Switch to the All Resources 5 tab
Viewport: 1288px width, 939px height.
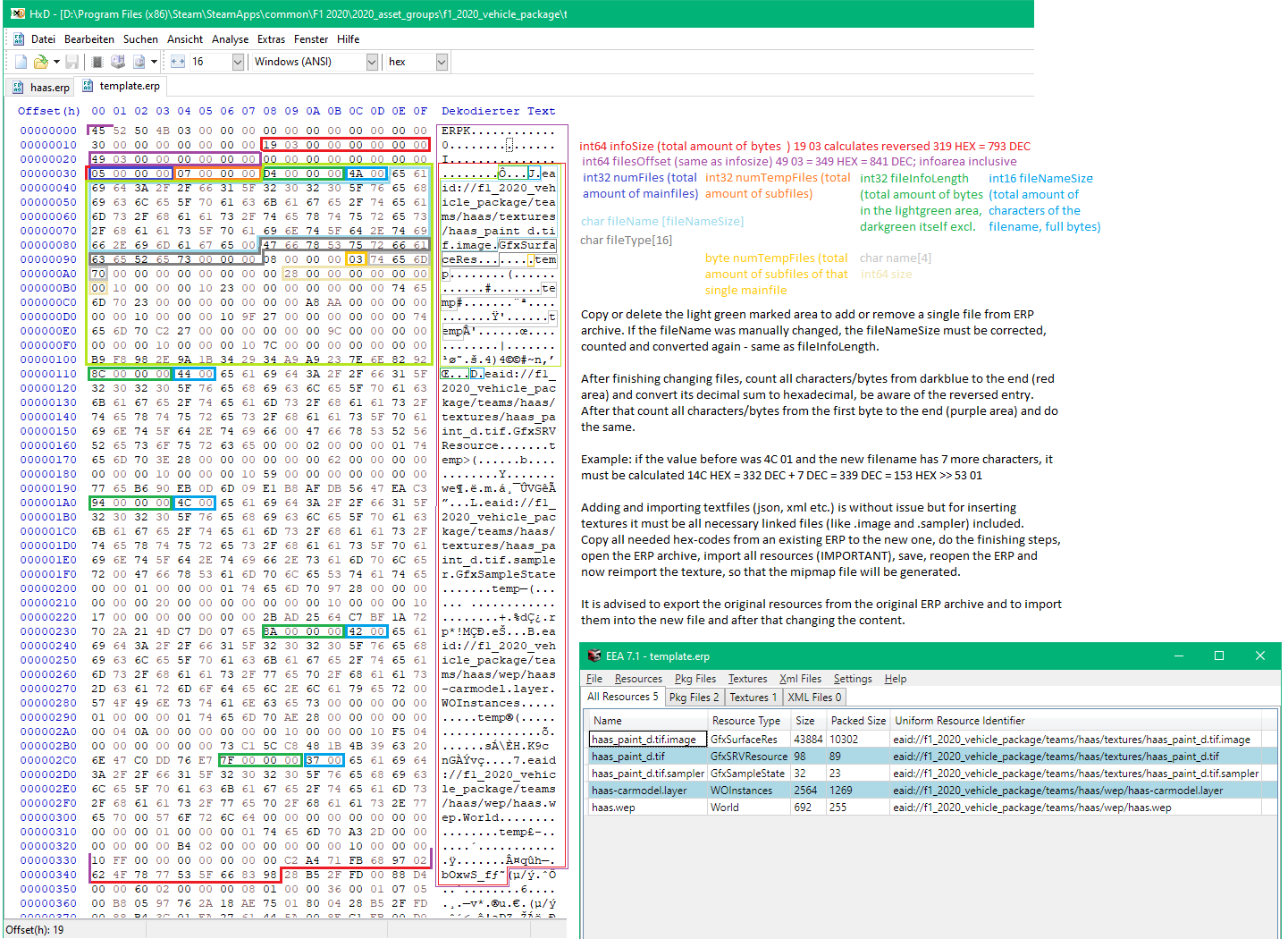tap(623, 697)
